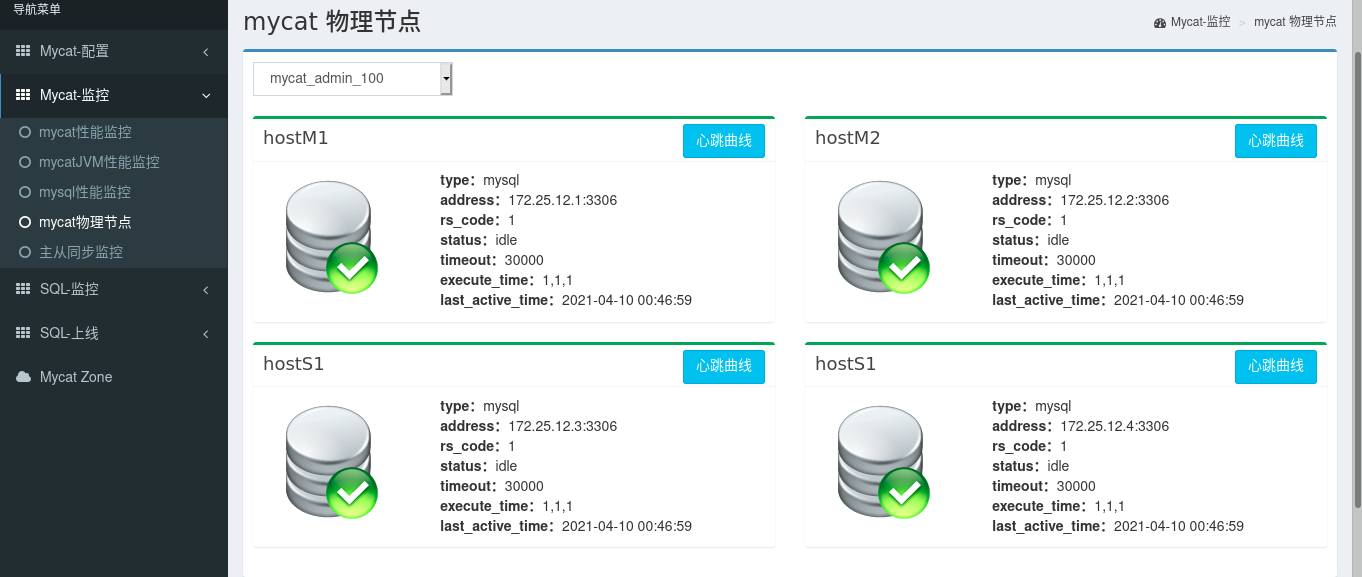This screenshot has width=1362, height=577.
Task: Open SQL-上线 menu
Action: point(114,333)
